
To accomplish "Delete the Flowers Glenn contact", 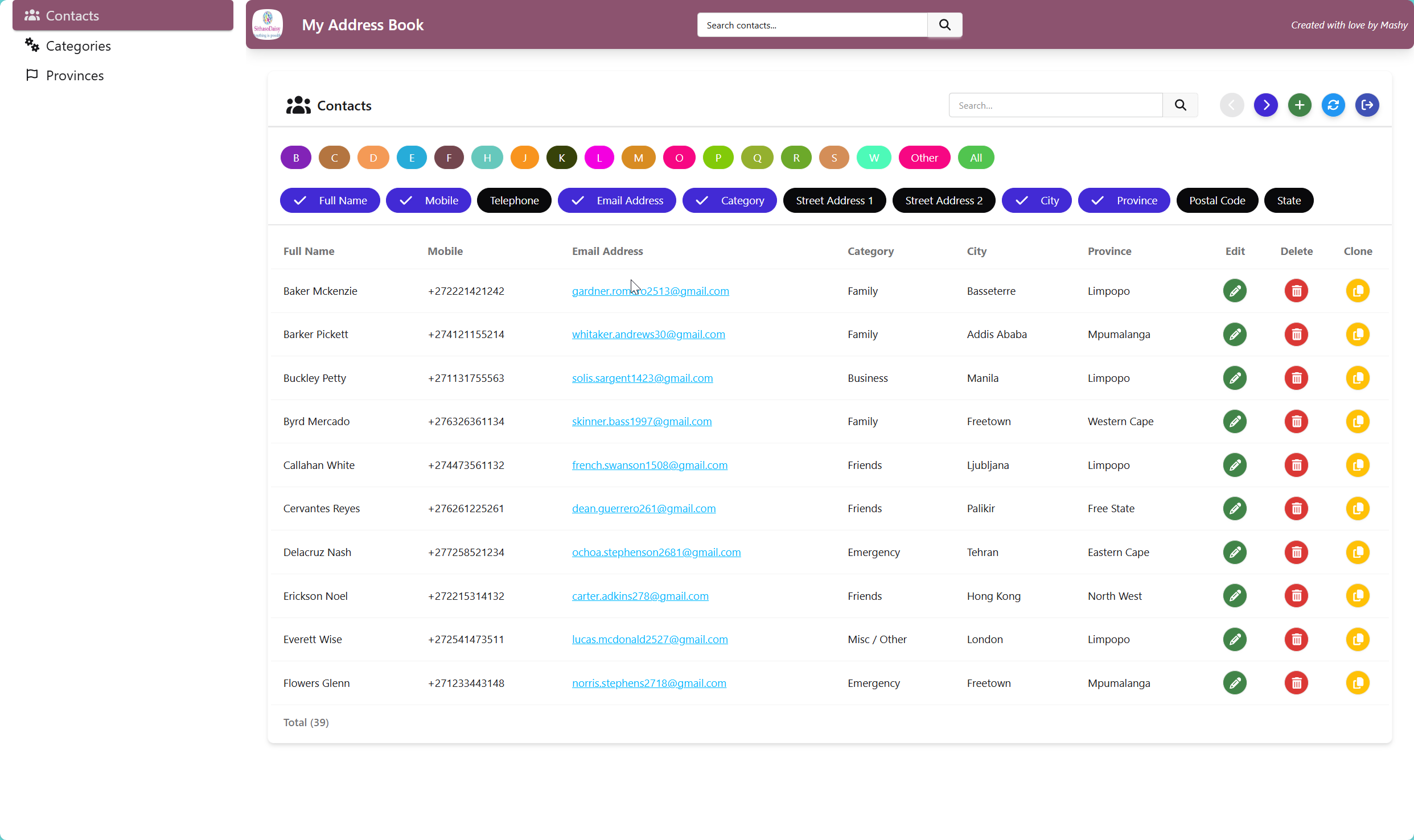I will pyautogui.click(x=1296, y=683).
